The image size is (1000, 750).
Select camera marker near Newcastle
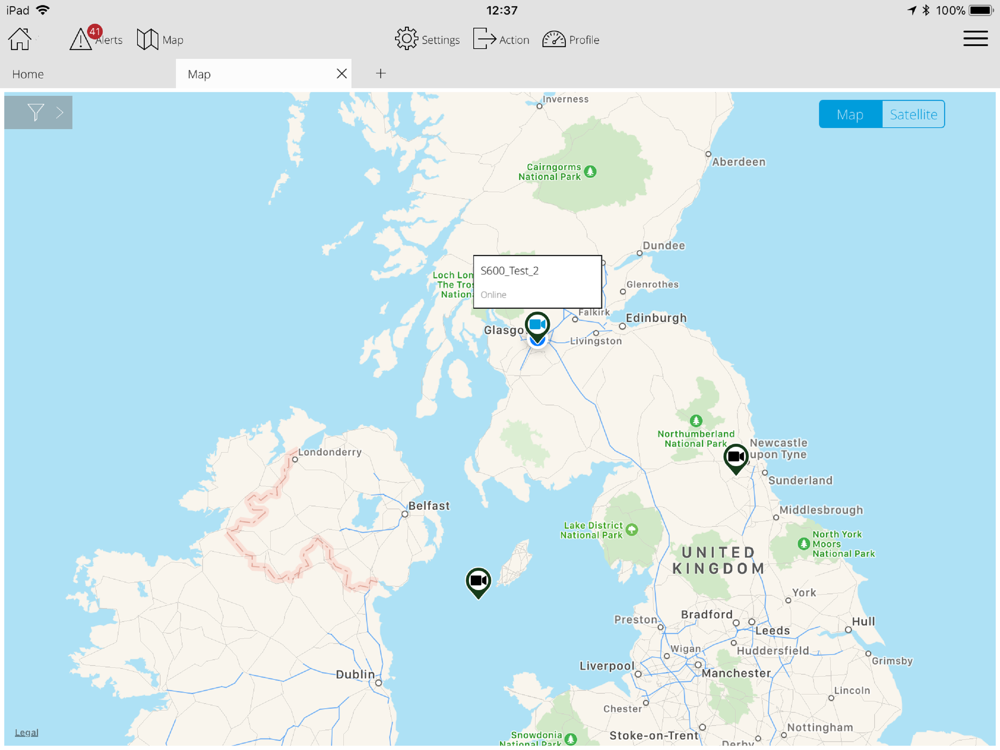tap(735, 458)
